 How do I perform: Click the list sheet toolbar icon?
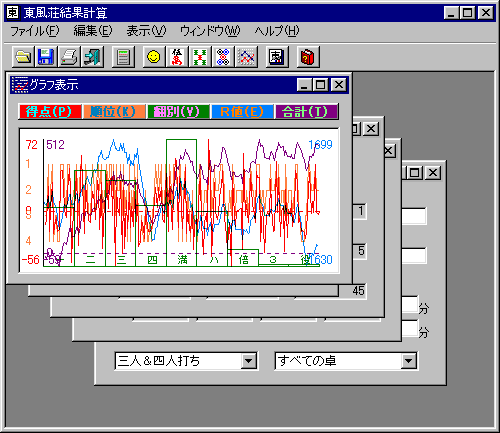(123, 57)
